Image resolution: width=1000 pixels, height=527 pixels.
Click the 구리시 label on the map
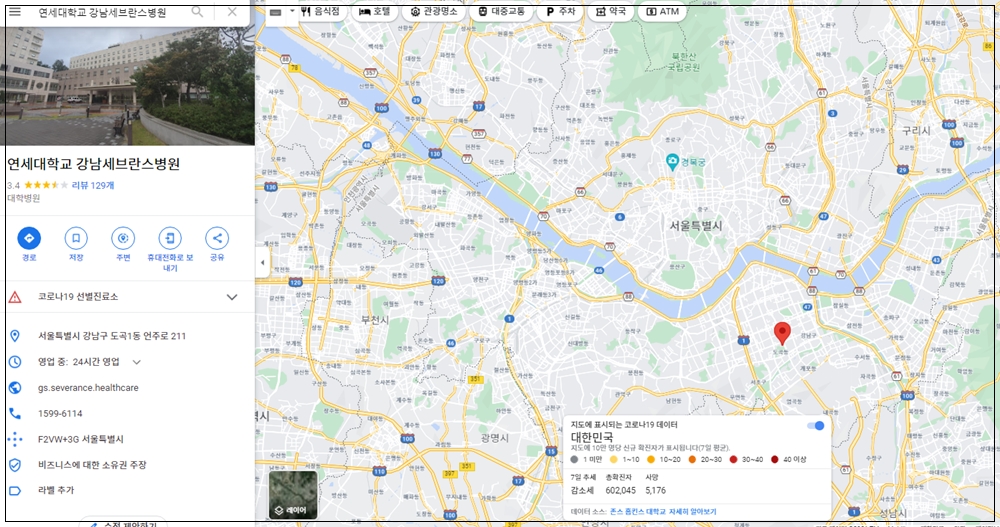[916, 130]
